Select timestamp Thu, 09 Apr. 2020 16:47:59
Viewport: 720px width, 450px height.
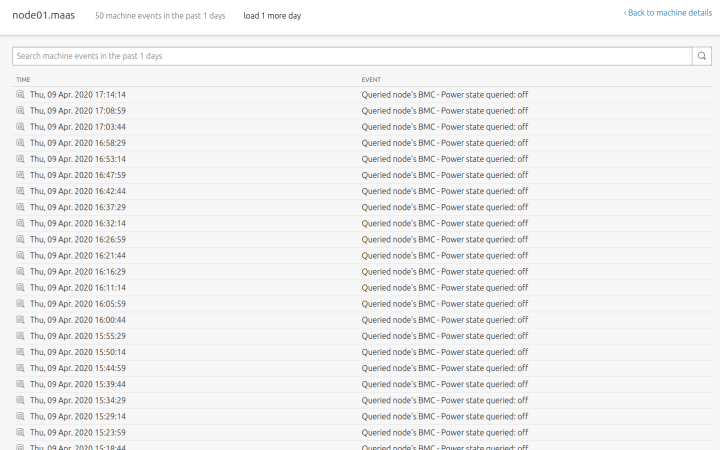(78, 175)
